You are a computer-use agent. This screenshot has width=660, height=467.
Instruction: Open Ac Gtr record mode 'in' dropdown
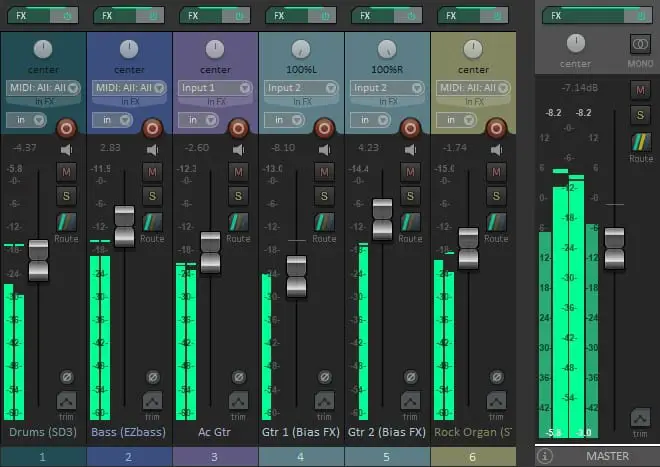click(x=198, y=120)
